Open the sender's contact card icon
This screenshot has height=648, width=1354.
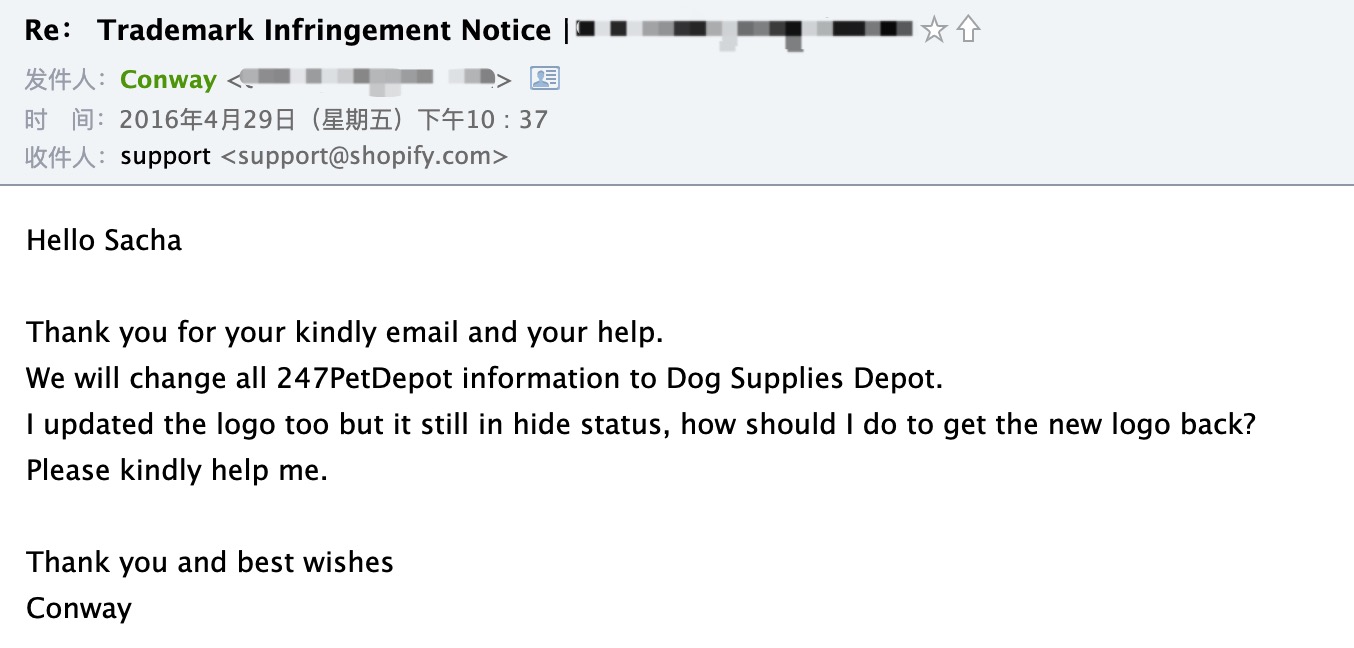545,78
